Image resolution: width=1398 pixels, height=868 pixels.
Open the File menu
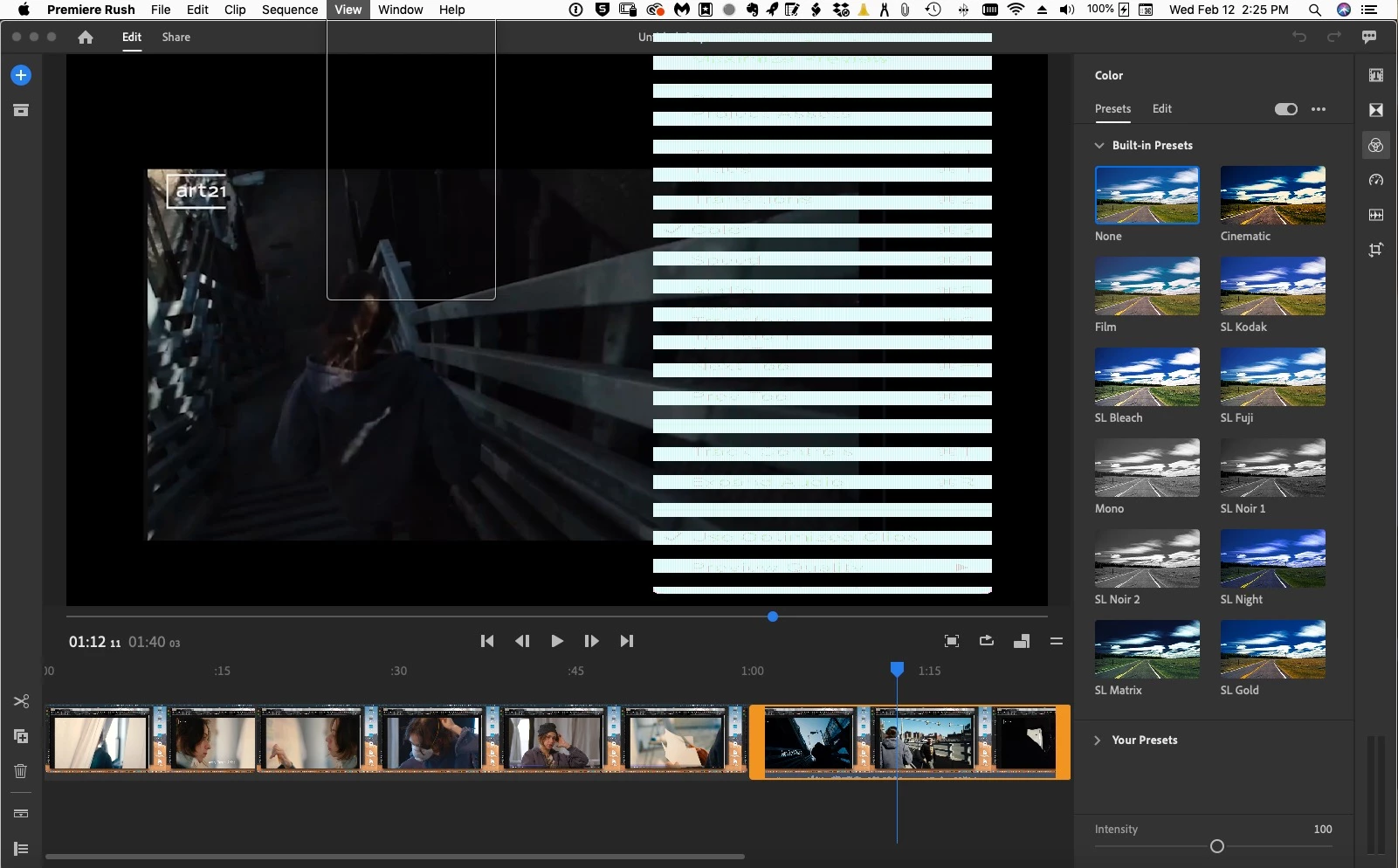click(x=161, y=10)
